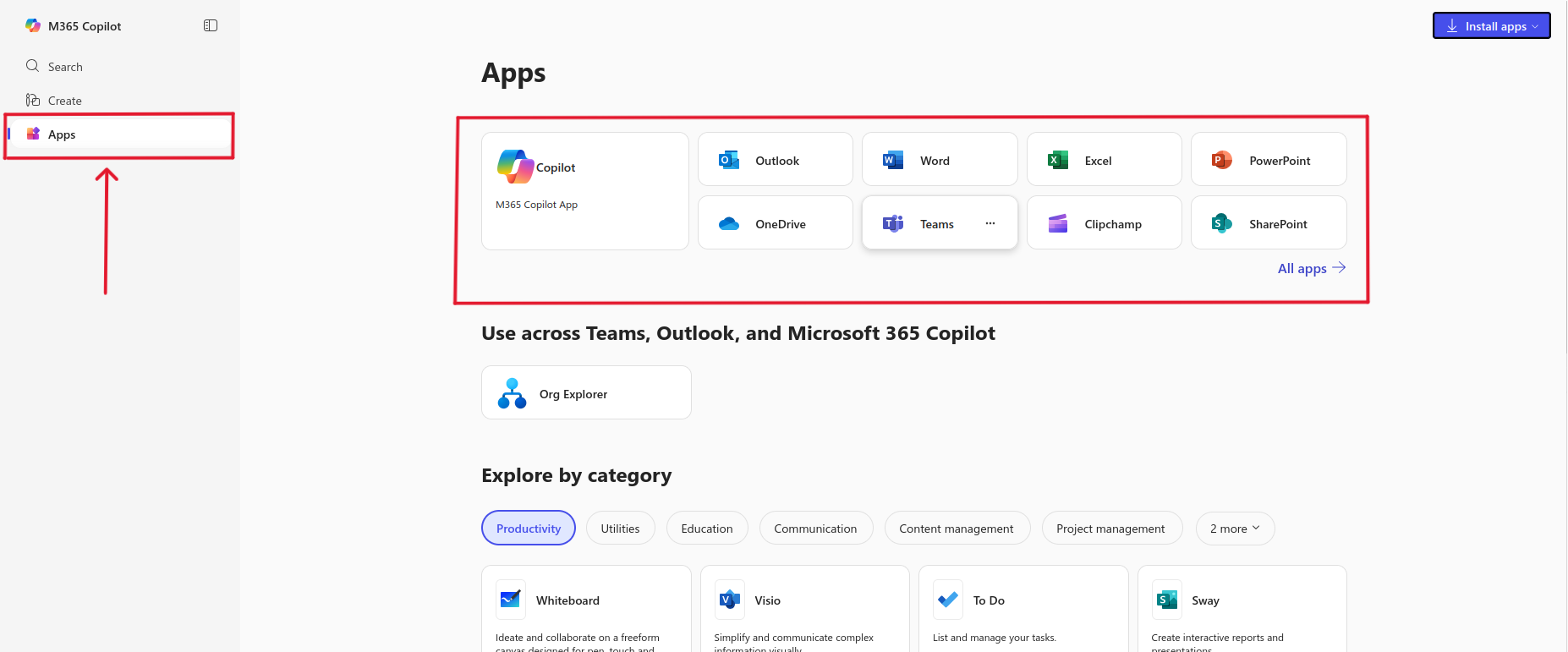Select the Project management category
1568x652 pixels.
coord(1110,529)
